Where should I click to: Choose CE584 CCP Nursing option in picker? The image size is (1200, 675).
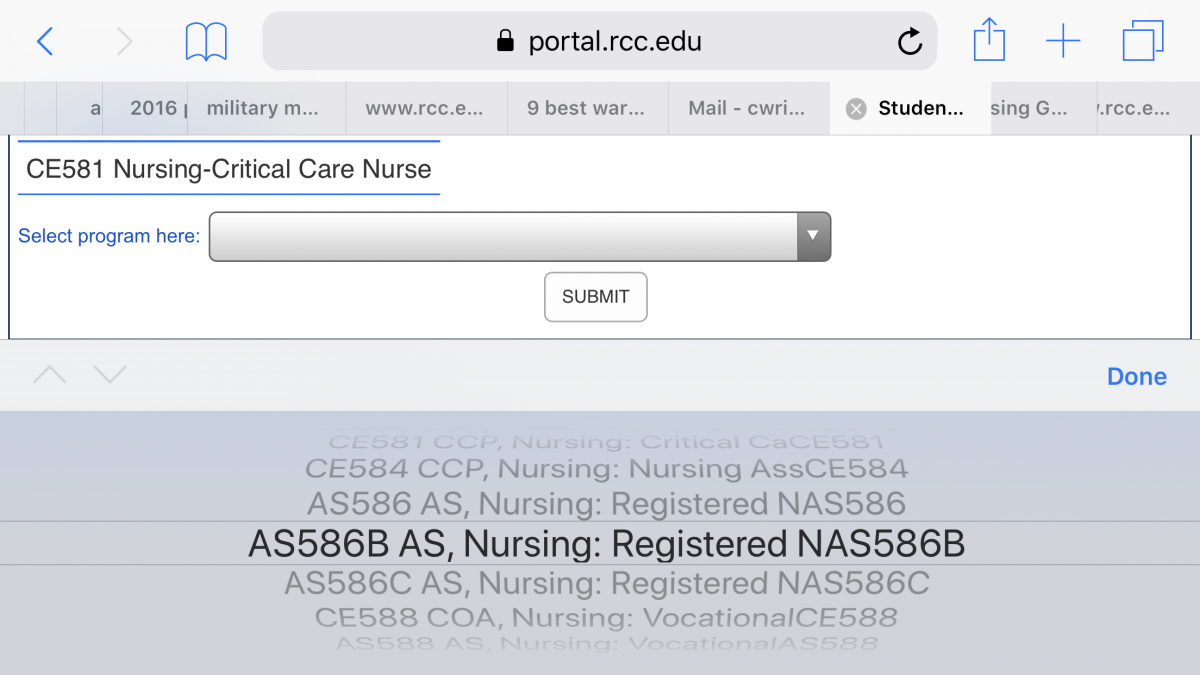(607, 468)
